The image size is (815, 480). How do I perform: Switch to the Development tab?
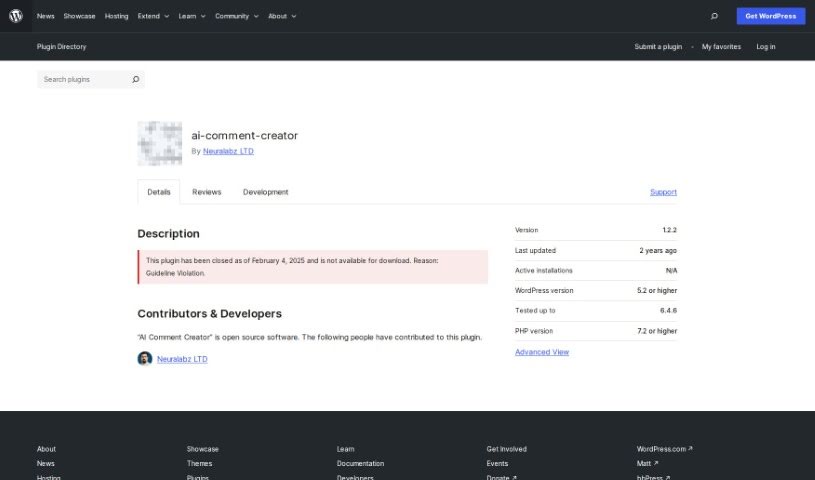click(x=266, y=192)
